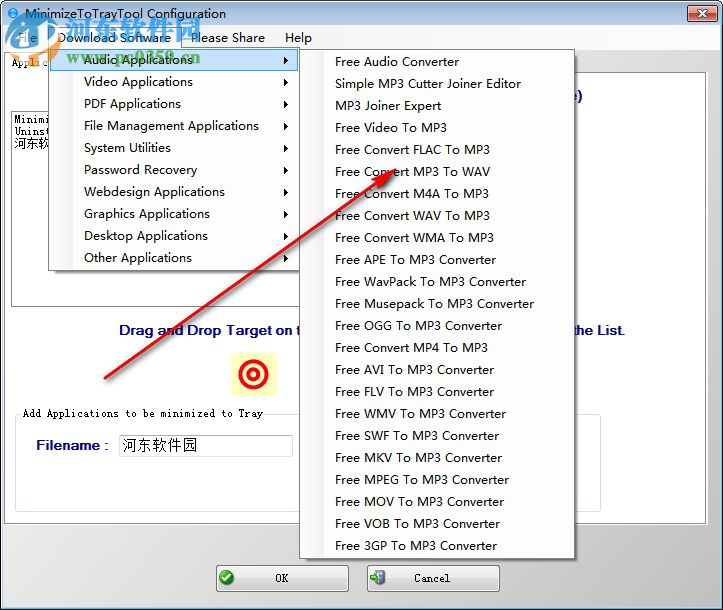Choose Free APE To MP3 Converter
Screen dimensions: 723x610
(437, 260)
